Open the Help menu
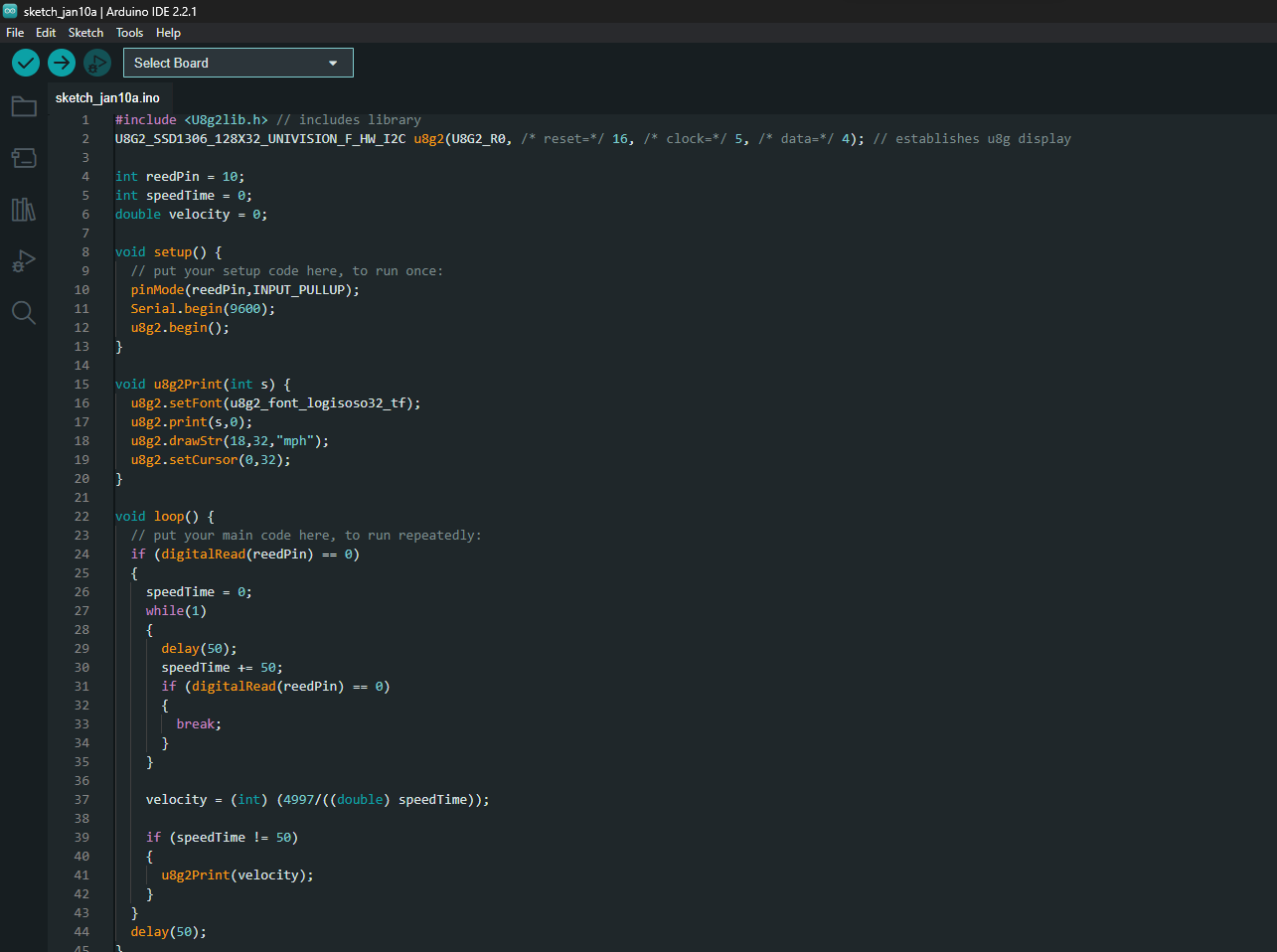 click(168, 33)
